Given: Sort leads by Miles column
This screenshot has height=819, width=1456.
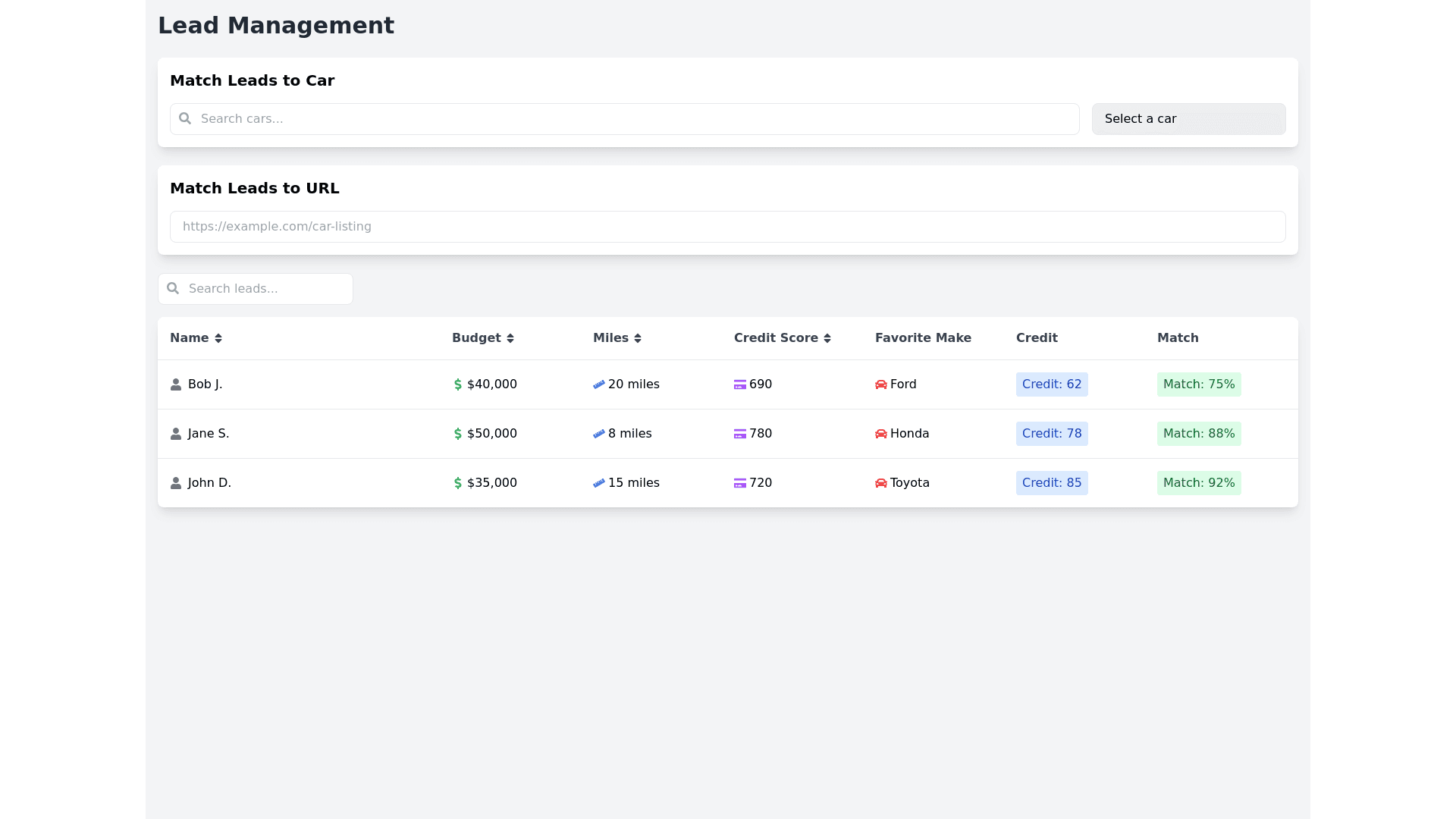Looking at the screenshot, I should coord(617,338).
